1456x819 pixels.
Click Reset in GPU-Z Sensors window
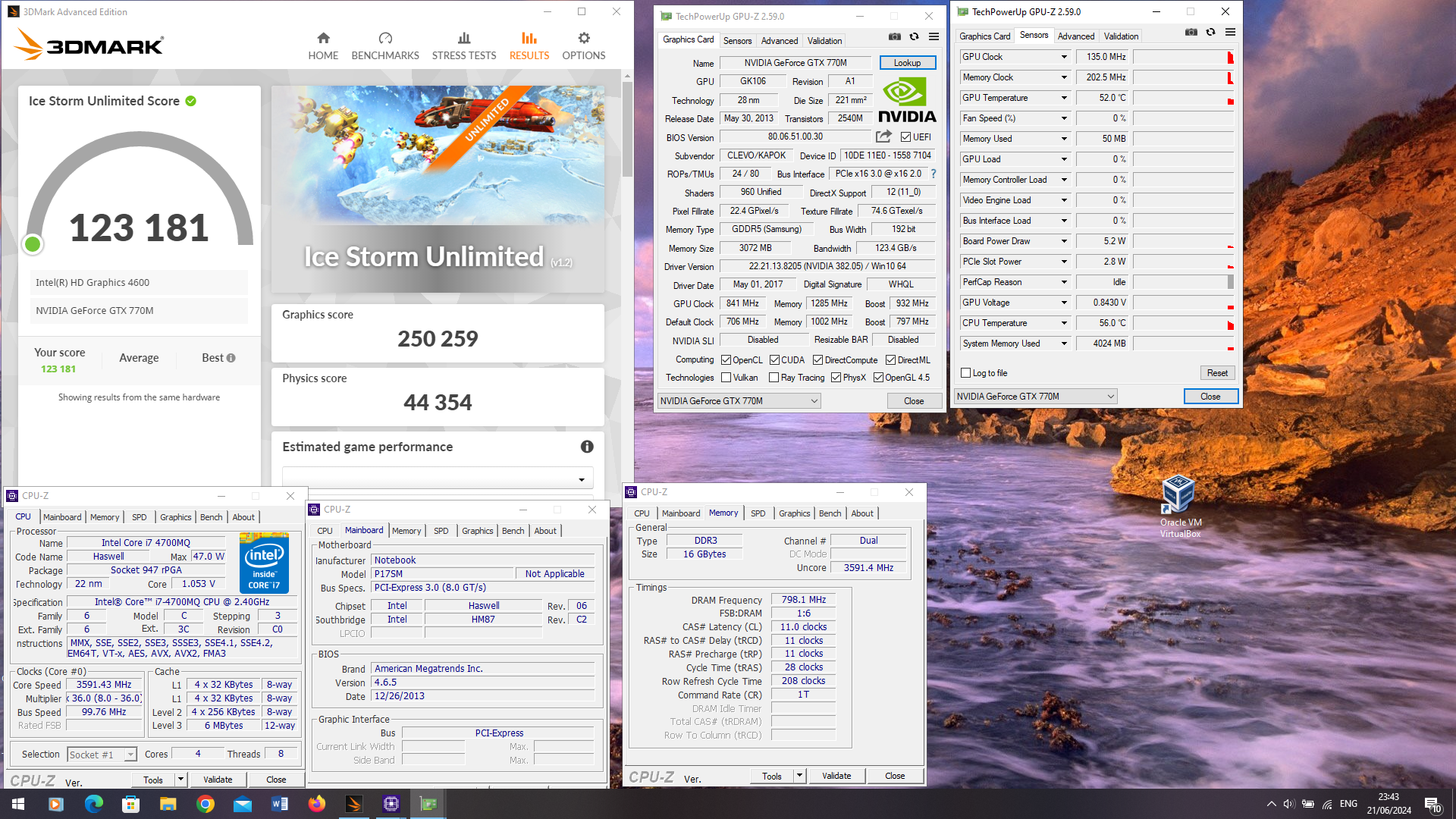tap(1217, 373)
